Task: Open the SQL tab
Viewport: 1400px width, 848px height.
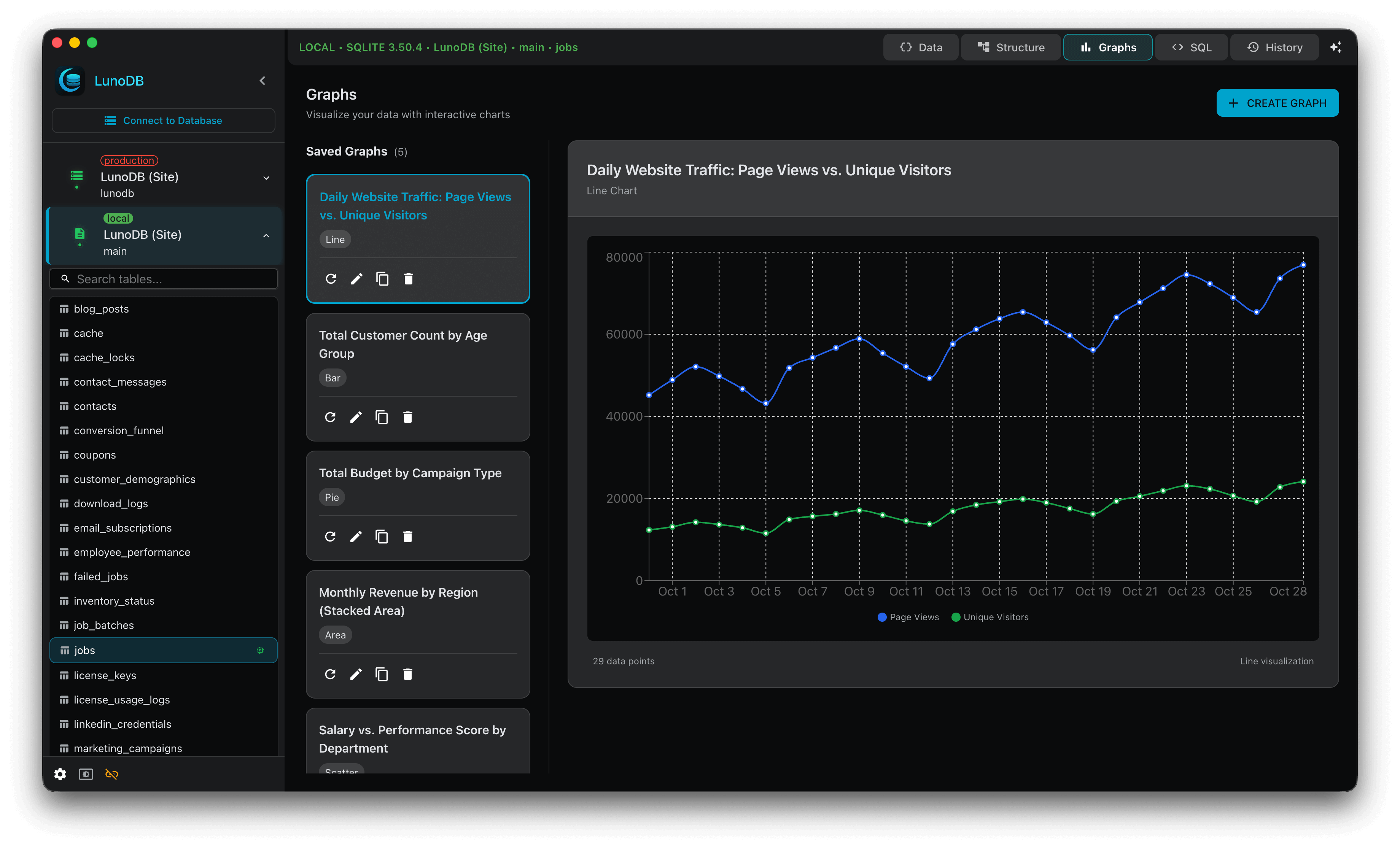Action: coord(1191,47)
